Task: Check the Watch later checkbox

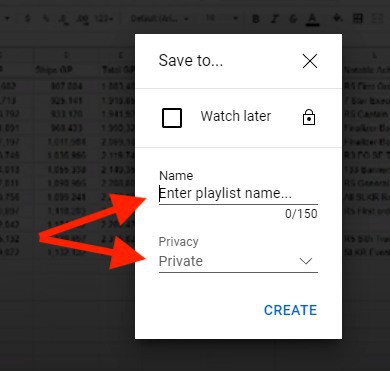Action: (172, 118)
